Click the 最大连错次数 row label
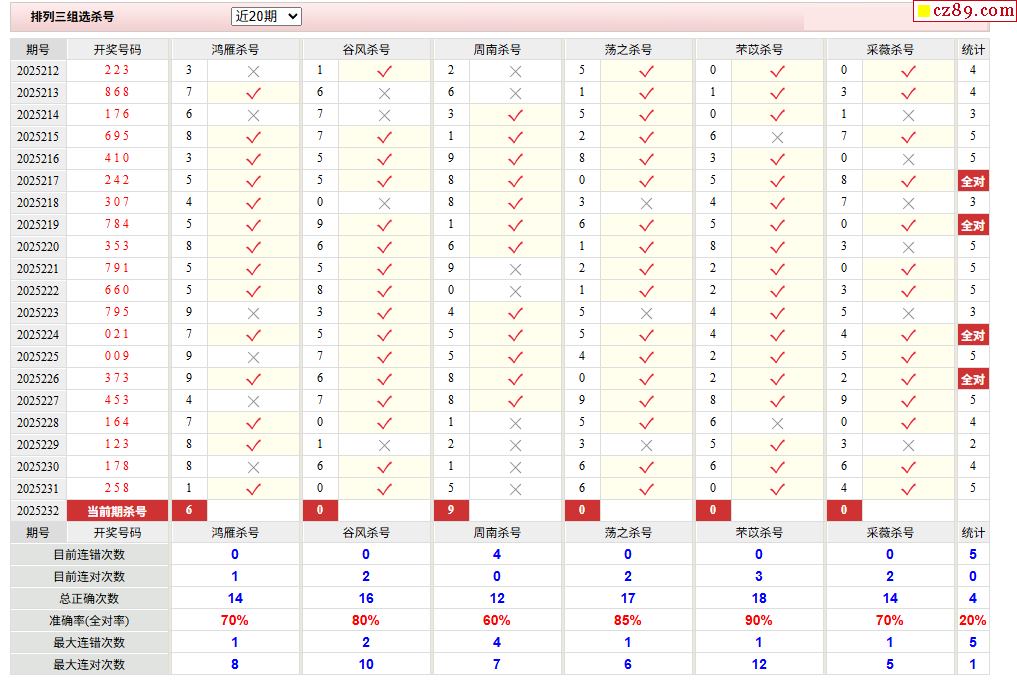 tap(89, 643)
